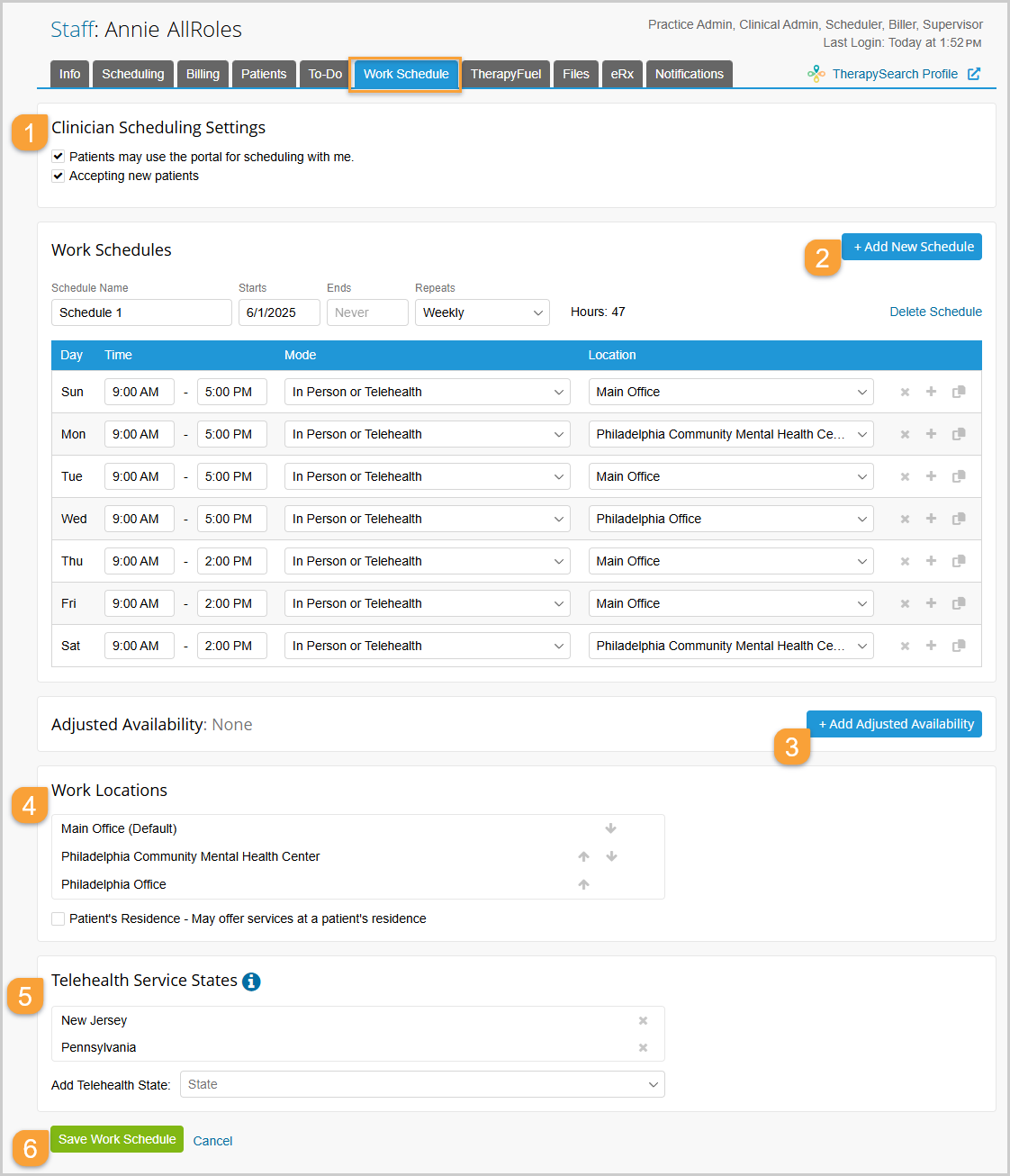Open the eRx tab
This screenshot has height=1176, width=1010.
tap(622, 74)
